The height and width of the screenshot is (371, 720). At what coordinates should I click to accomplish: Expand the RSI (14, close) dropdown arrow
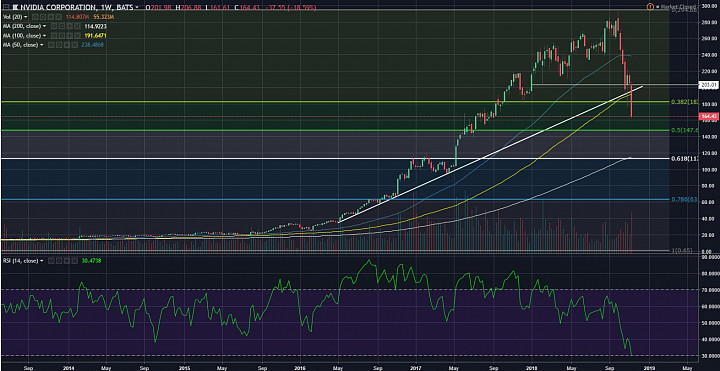pyautogui.click(x=43, y=260)
